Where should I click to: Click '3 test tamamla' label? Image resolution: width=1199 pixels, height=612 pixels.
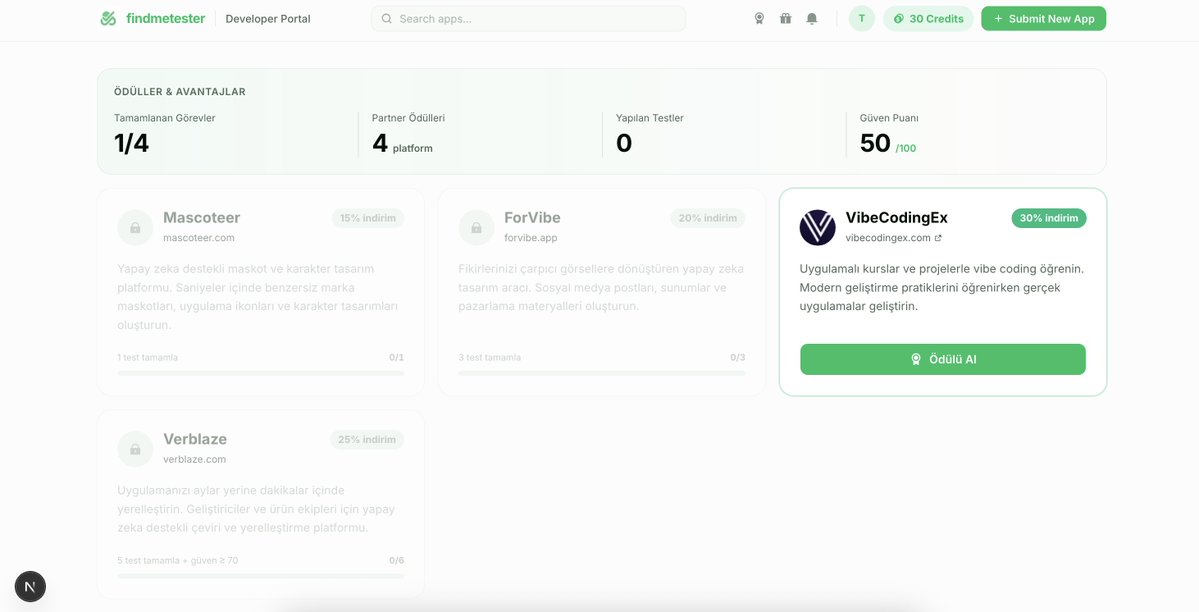(x=489, y=357)
